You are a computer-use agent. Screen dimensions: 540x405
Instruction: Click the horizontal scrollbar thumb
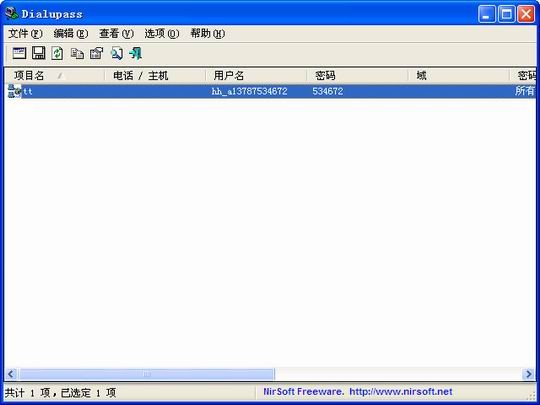(x=147, y=374)
